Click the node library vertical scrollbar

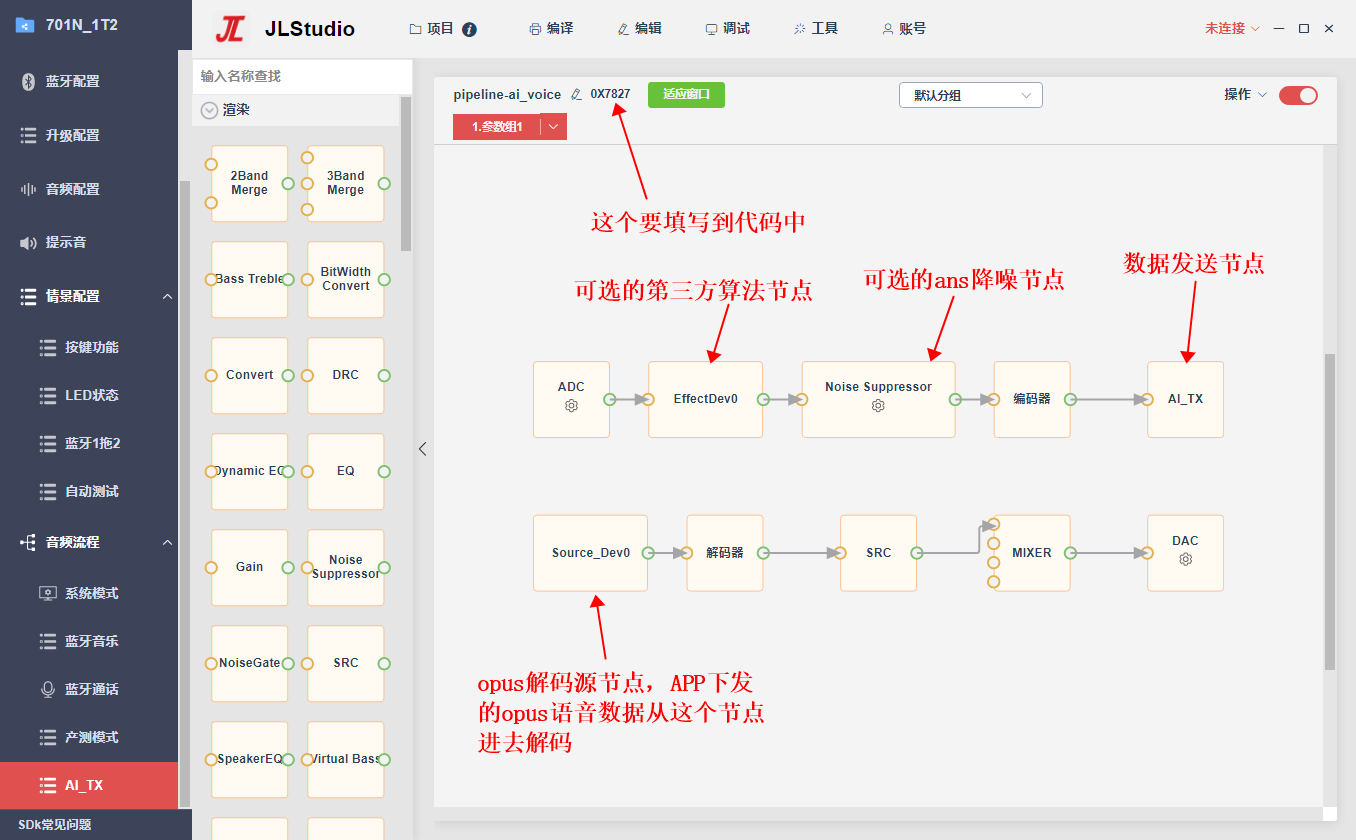pos(406,173)
